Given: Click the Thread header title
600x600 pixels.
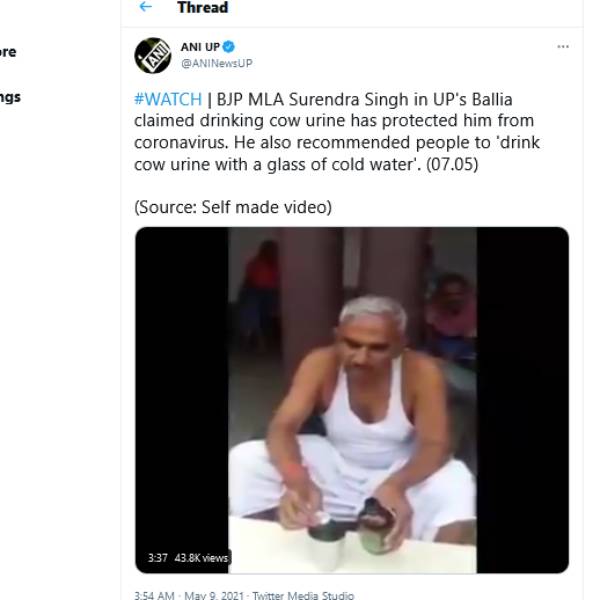Looking at the screenshot, I should 202,8.
